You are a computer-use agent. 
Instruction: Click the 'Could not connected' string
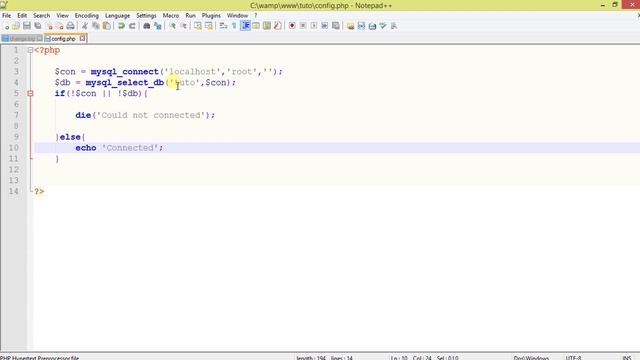tap(151, 116)
